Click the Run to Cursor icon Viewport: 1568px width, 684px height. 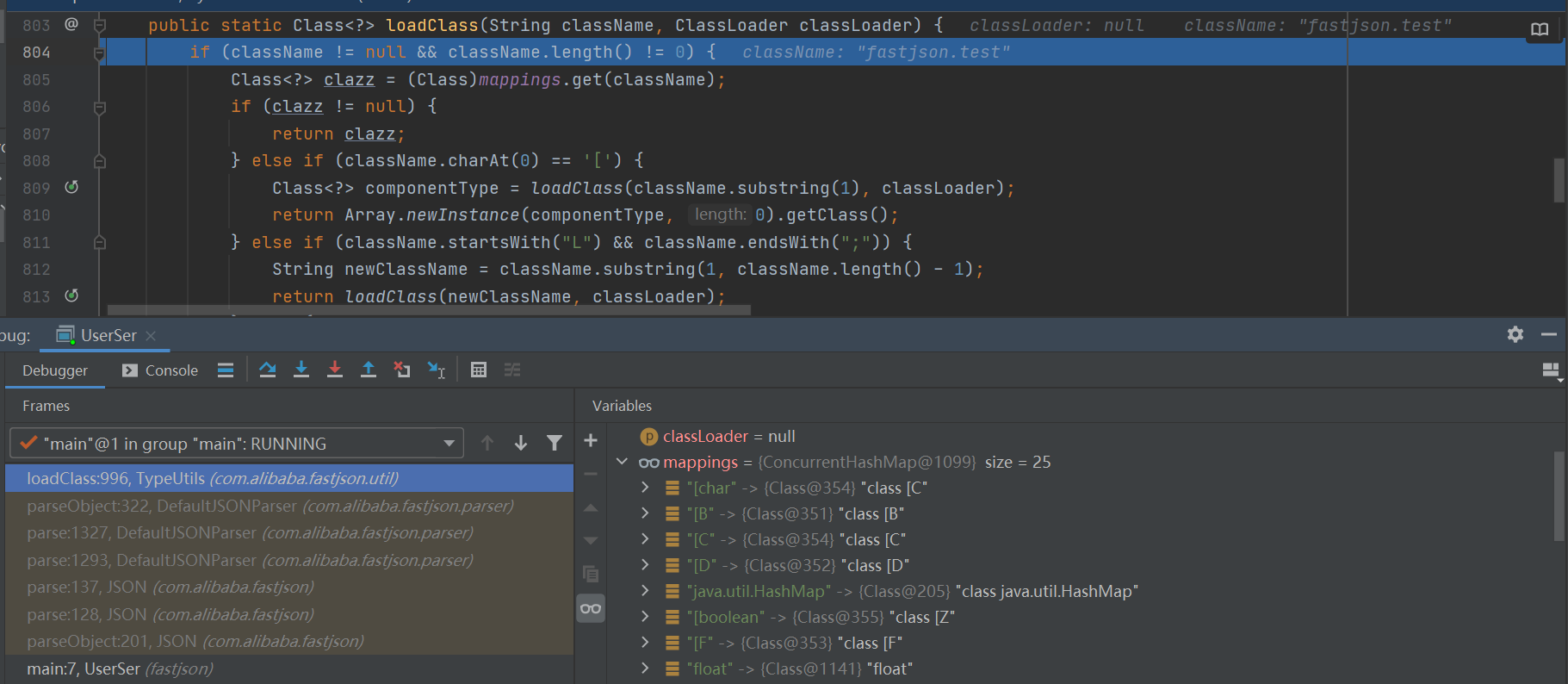[437, 370]
